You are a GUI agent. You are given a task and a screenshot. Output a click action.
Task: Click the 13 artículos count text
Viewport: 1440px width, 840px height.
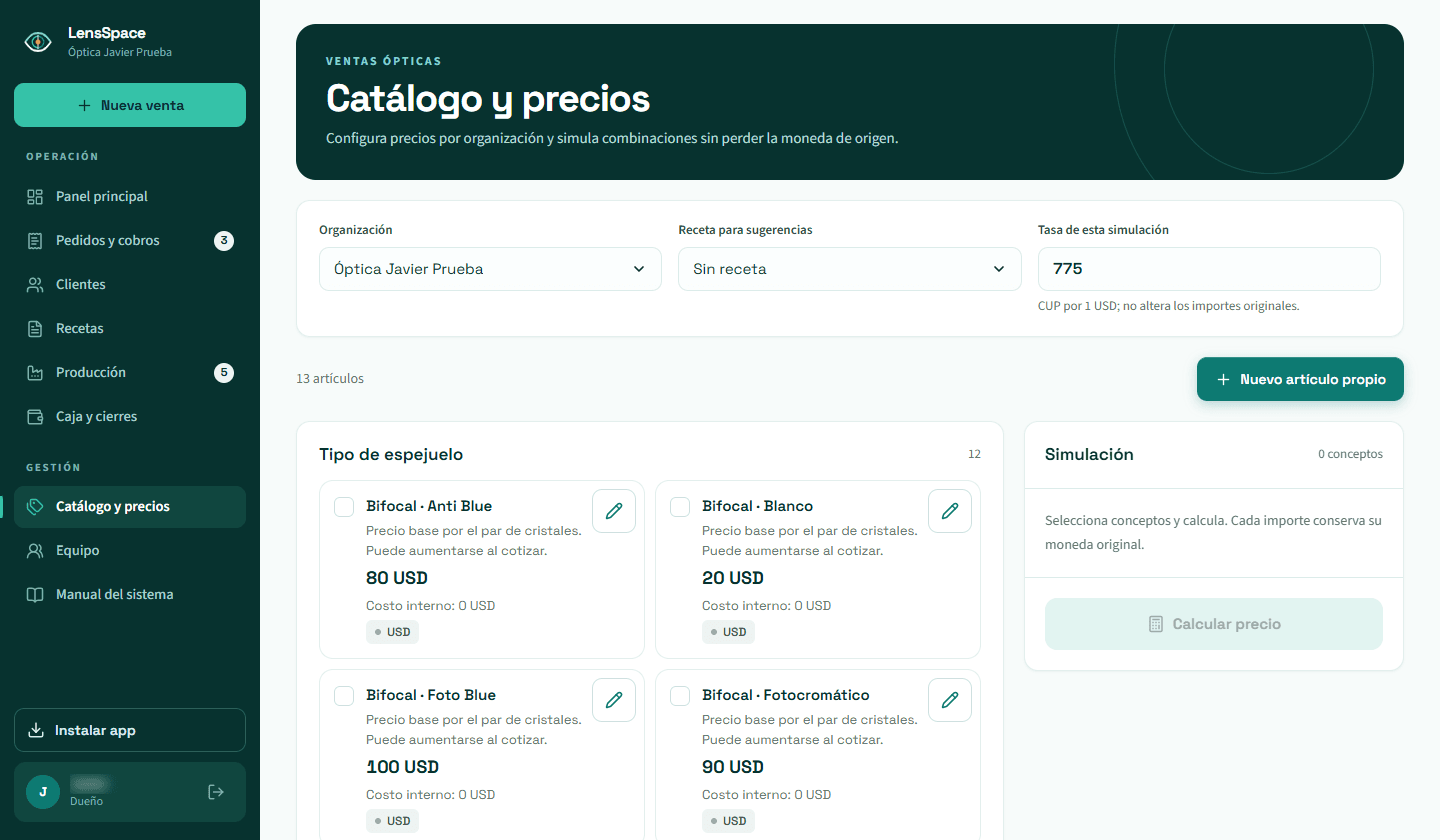pyautogui.click(x=330, y=379)
